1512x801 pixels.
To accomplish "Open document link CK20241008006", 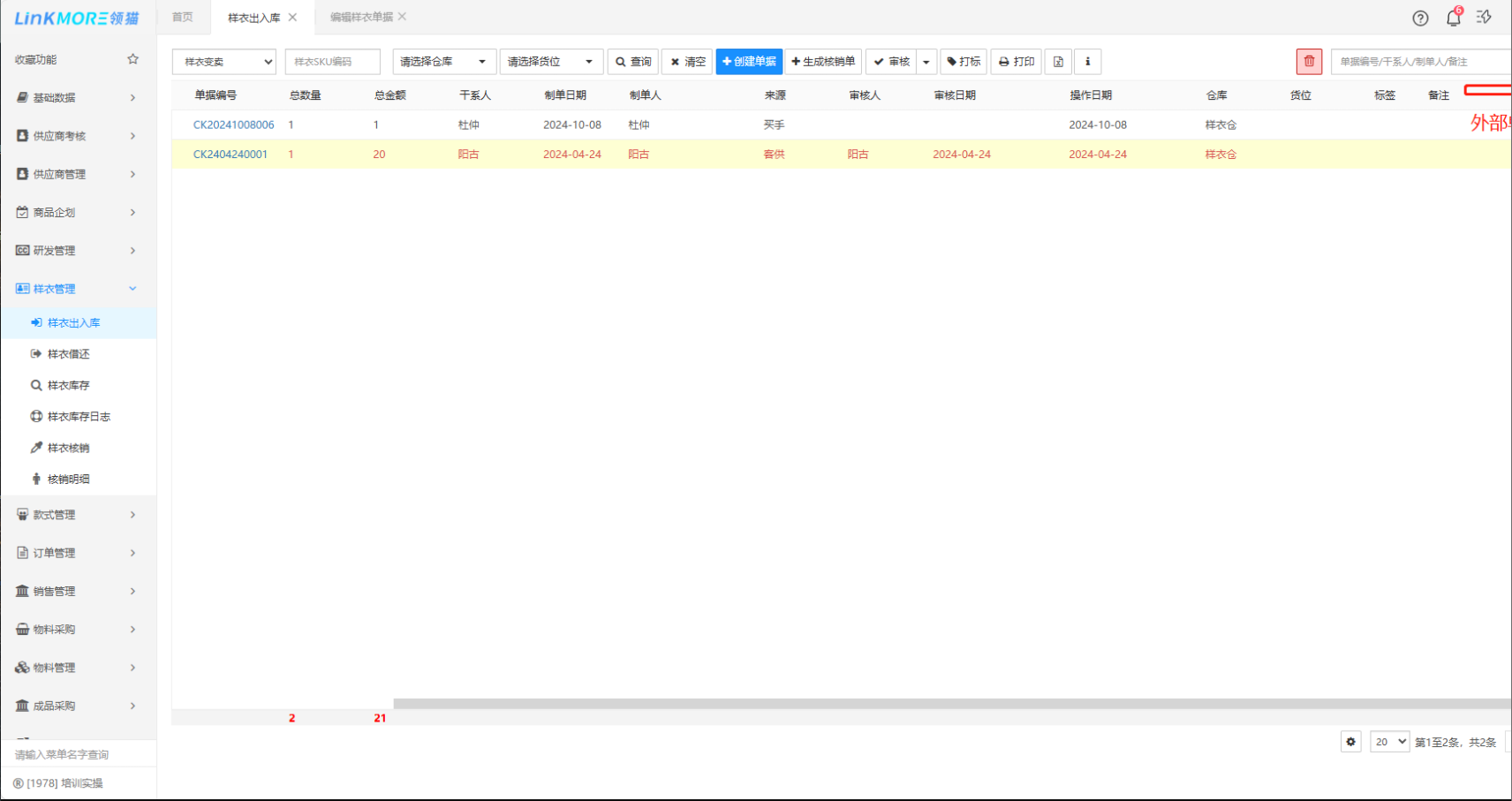I will coord(234,125).
